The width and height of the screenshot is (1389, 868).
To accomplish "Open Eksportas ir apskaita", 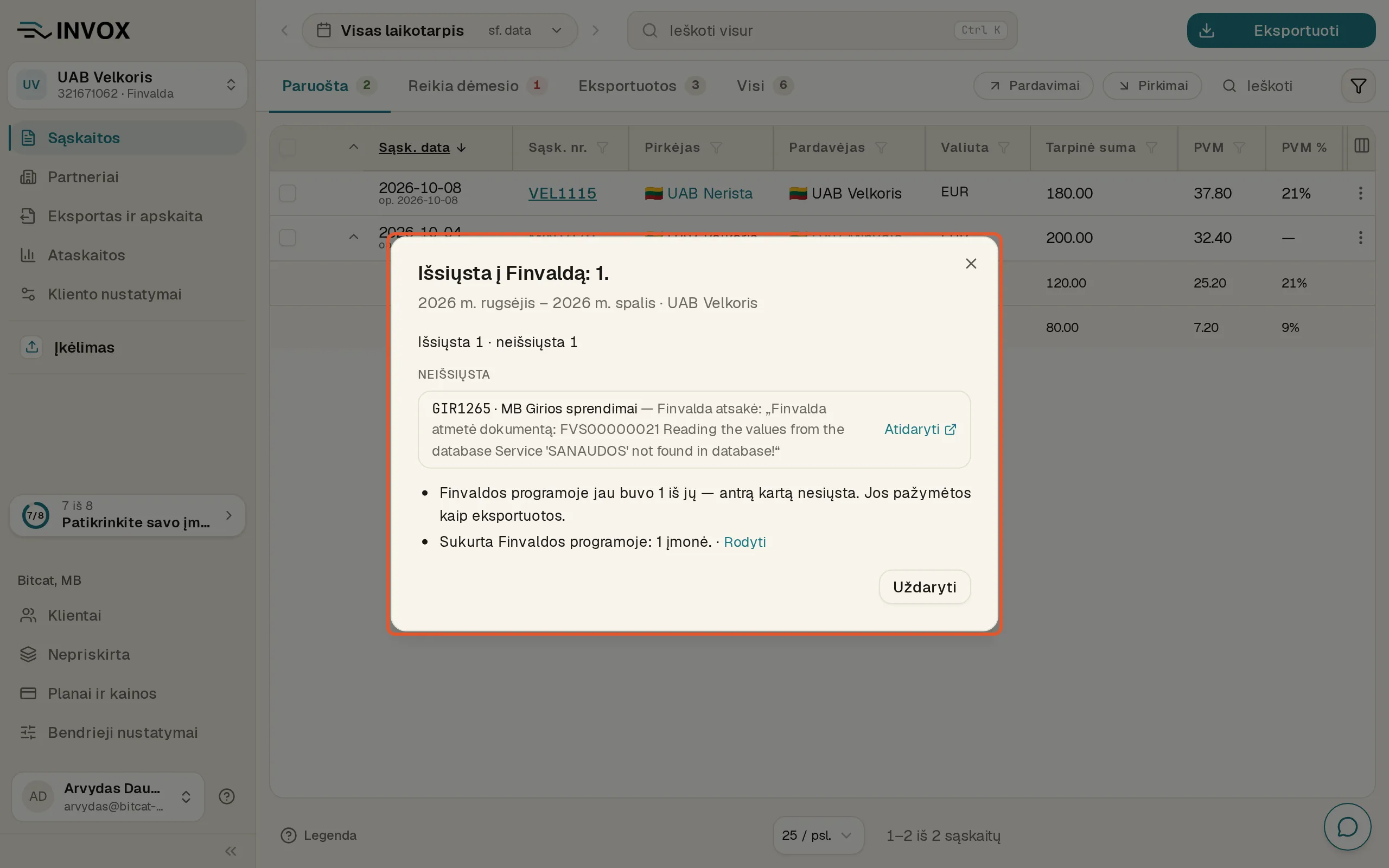I will [x=127, y=216].
